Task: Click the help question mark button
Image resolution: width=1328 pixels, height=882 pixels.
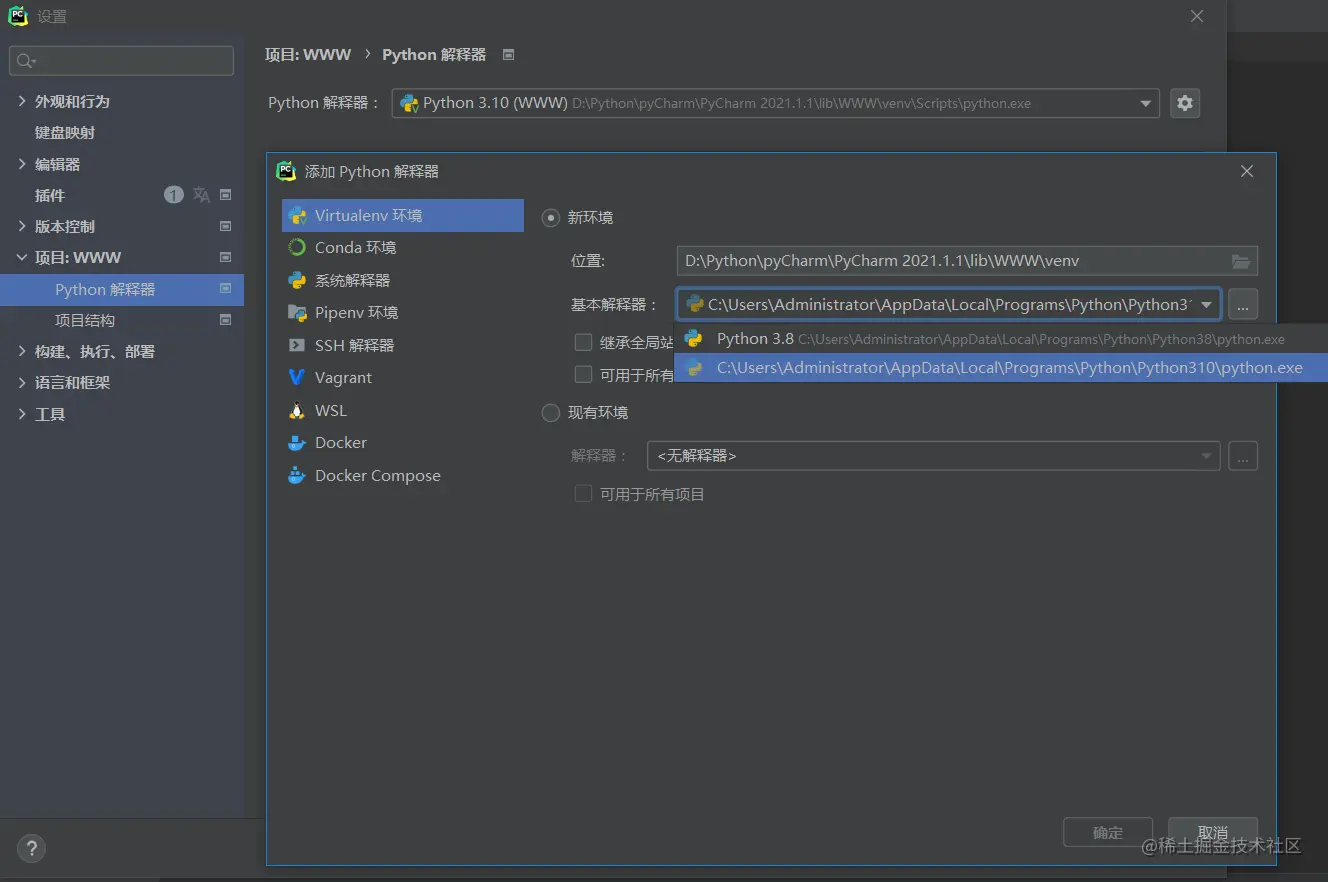Action: [x=31, y=849]
